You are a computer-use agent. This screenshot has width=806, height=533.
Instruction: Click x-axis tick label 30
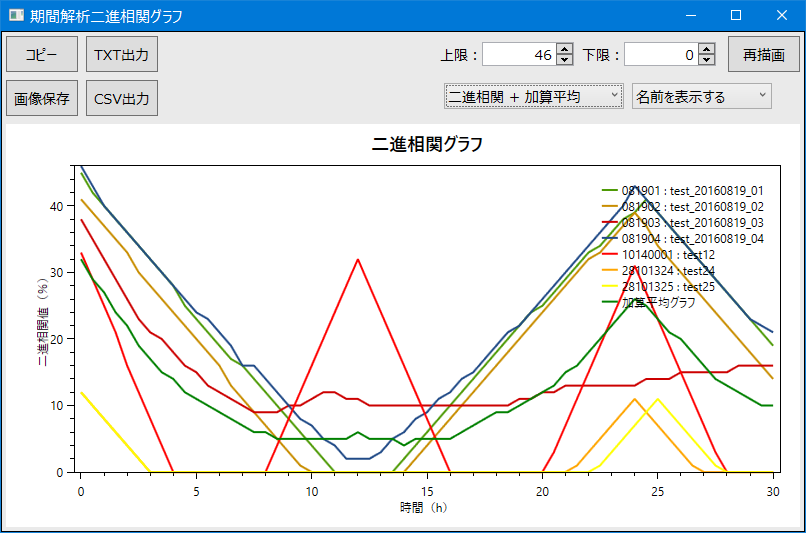[773, 492]
